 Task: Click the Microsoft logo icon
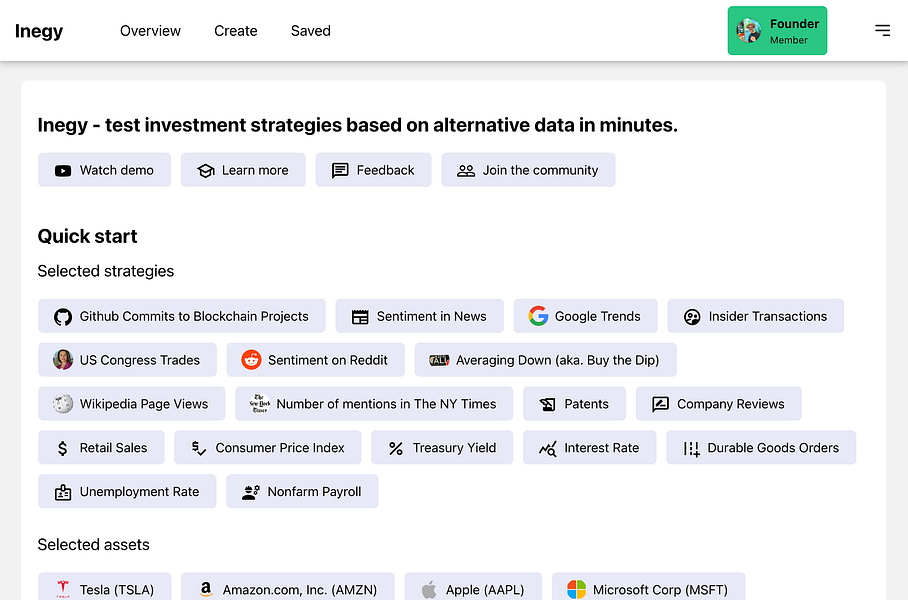576,589
